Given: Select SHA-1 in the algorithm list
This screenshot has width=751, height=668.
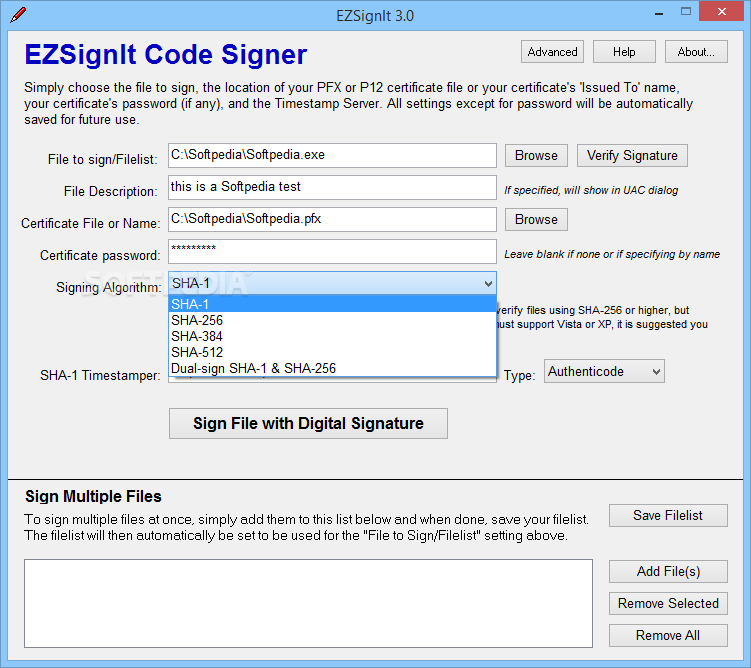Looking at the screenshot, I should [x=332, y=304].
